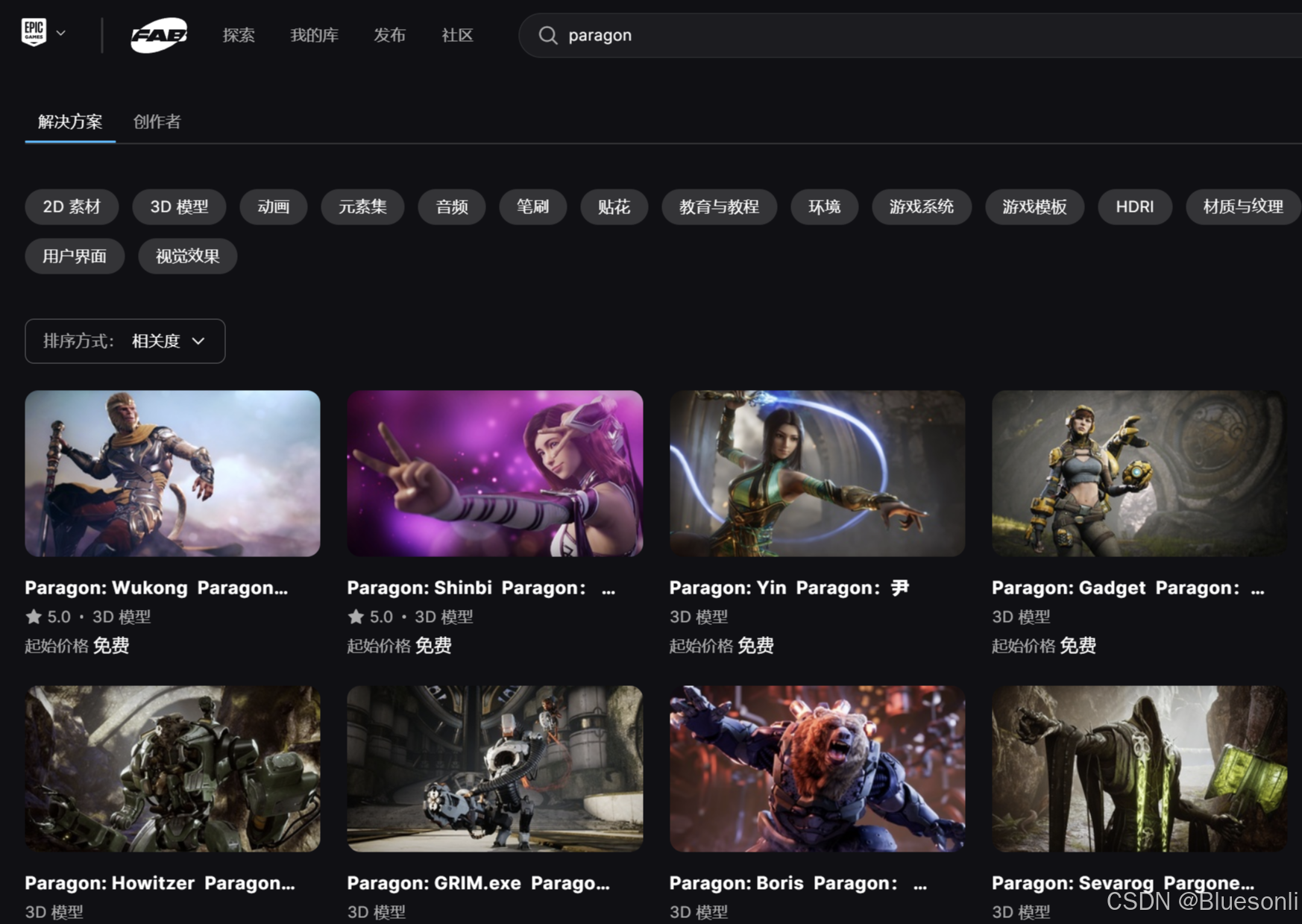
Task: Open the Paragon: Sevarog thumbnail
Action: pos(1139,769)
